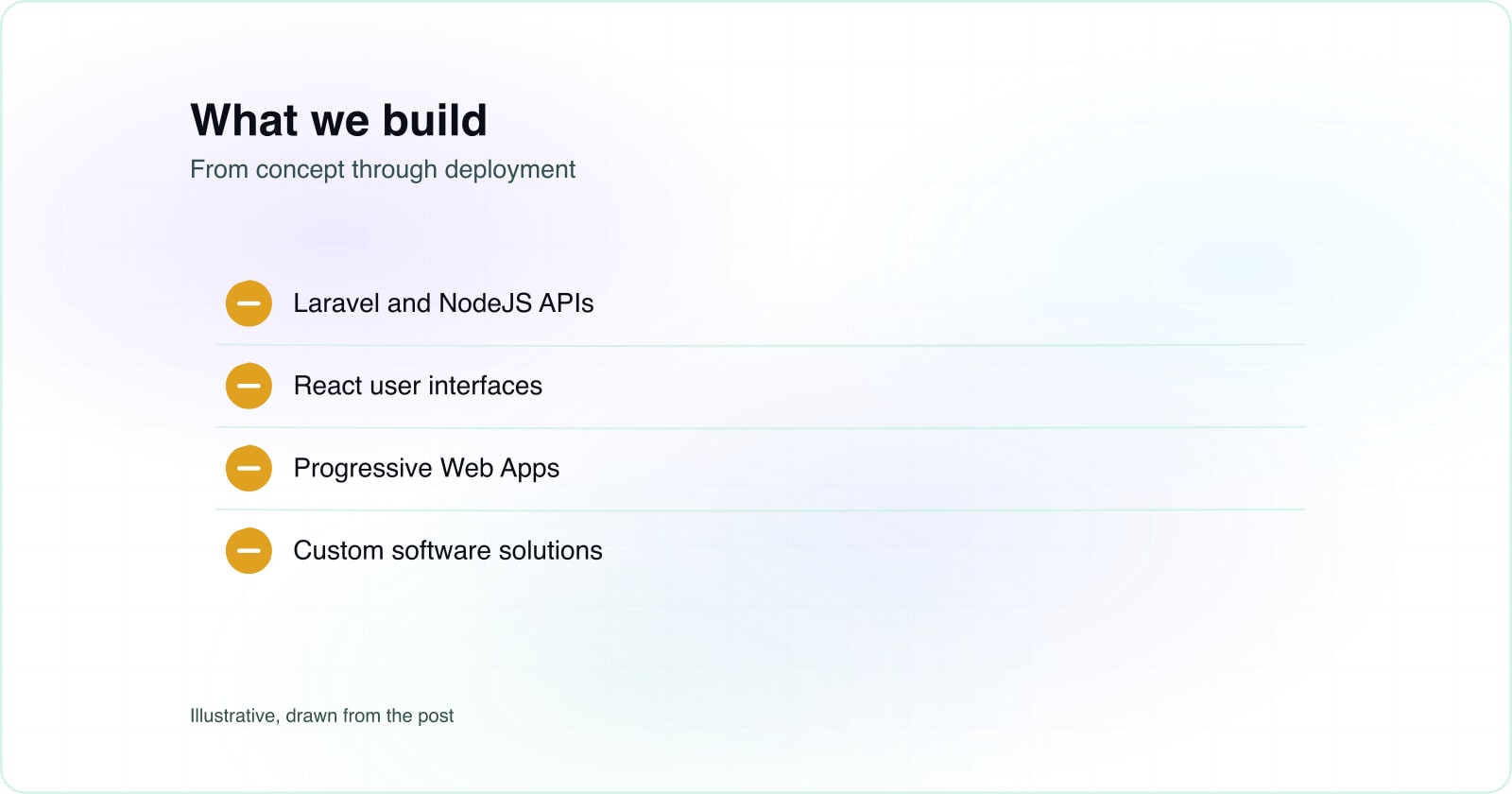
Task: Select the text 'Progressive Web Apps'
Action: [426, 469]
